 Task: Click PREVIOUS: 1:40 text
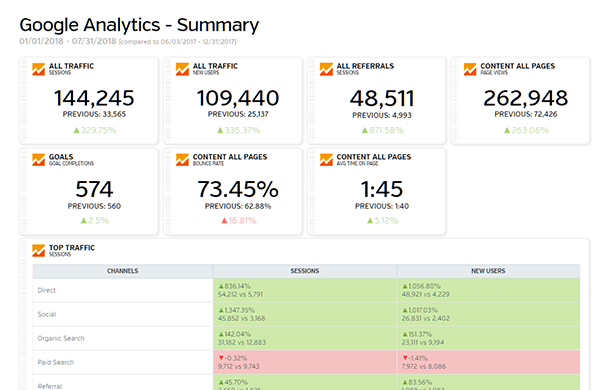coord(382,206)
